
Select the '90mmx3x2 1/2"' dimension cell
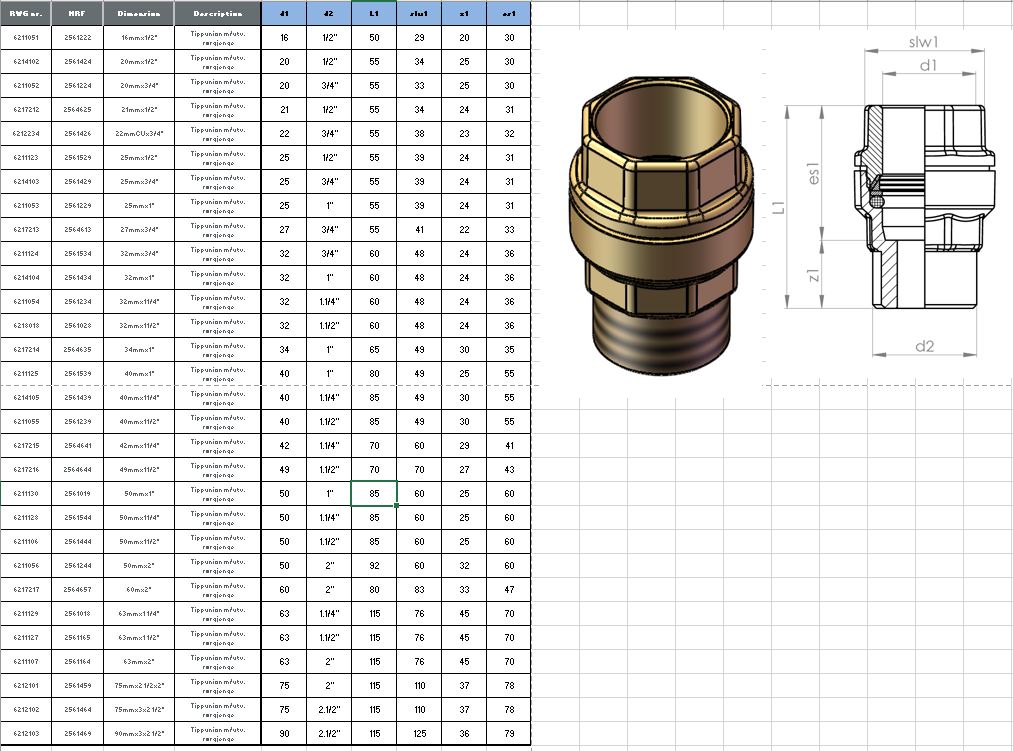click(138, 734)
